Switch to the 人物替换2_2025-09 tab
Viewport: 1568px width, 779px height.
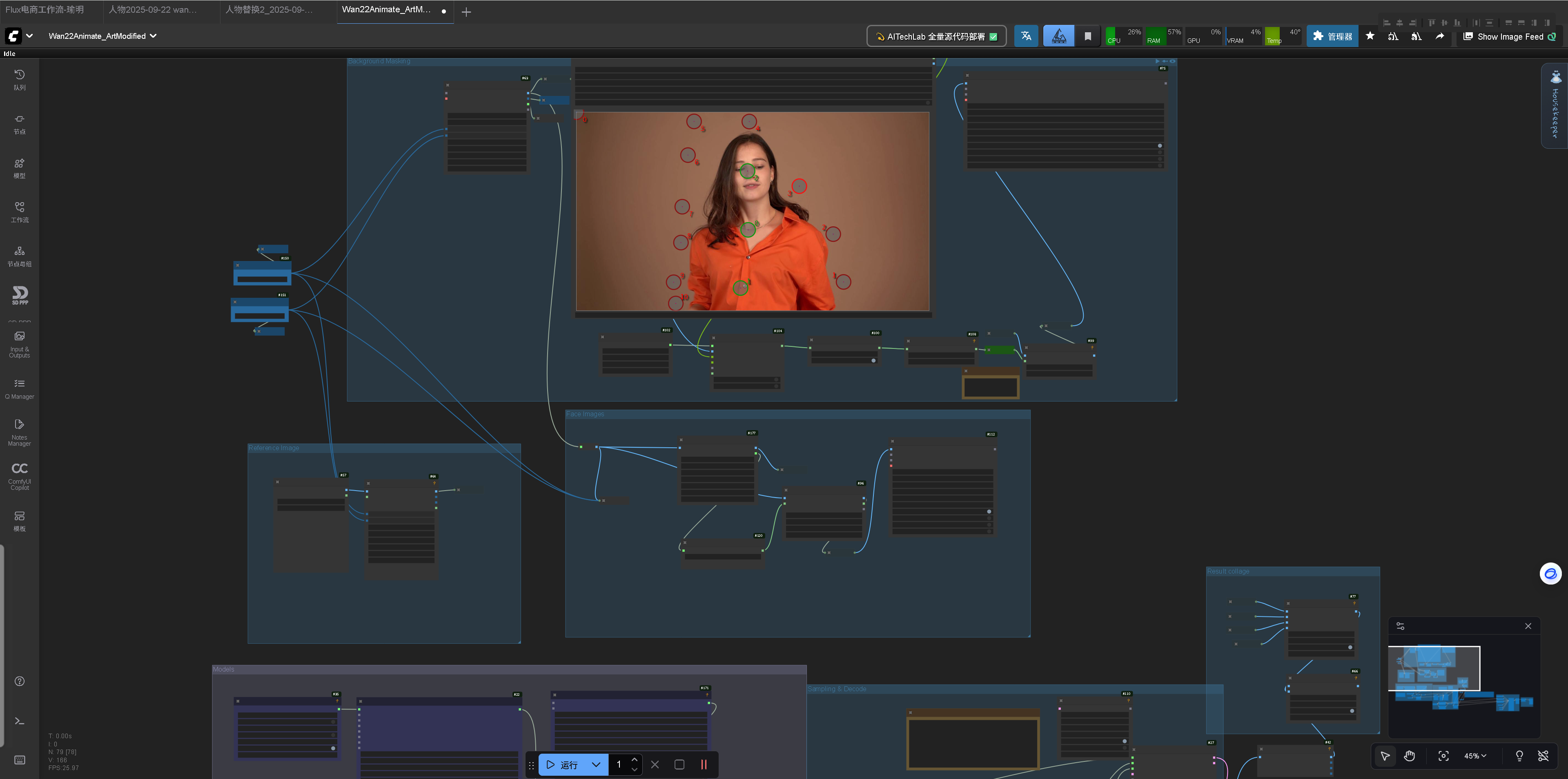pyautogui.click(x=269, y=10)
